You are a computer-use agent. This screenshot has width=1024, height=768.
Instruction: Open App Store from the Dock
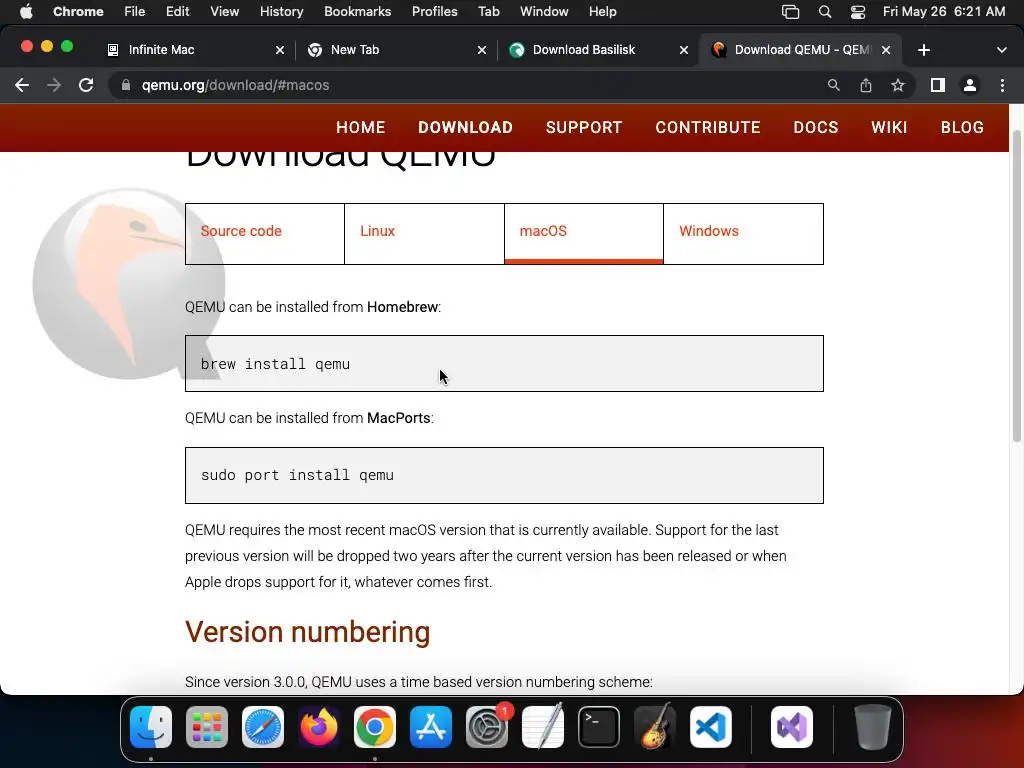[431, 727]
